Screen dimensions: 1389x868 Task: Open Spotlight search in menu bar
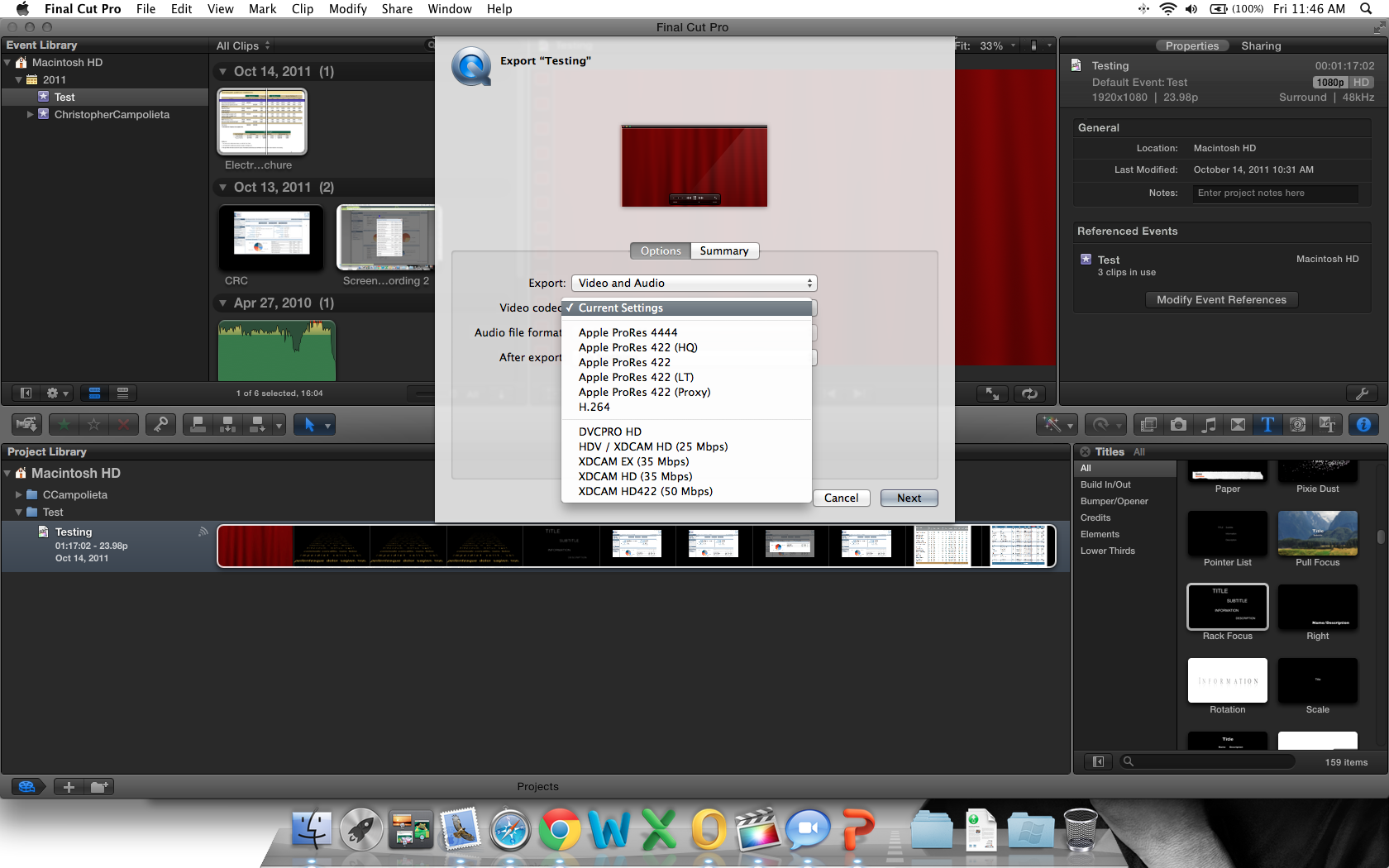(1366, 9)
